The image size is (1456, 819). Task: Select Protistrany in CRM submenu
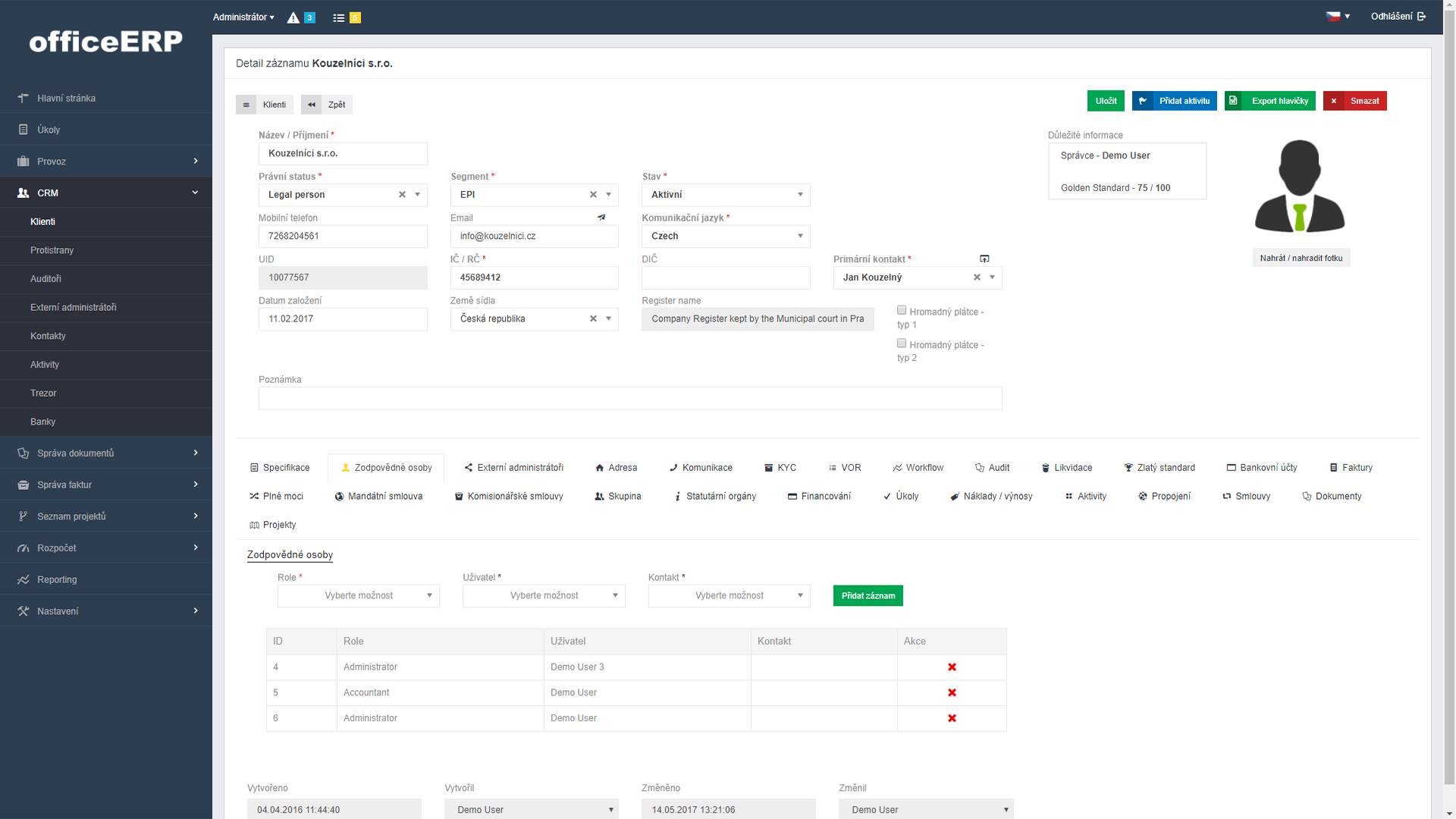pos(106,250)
